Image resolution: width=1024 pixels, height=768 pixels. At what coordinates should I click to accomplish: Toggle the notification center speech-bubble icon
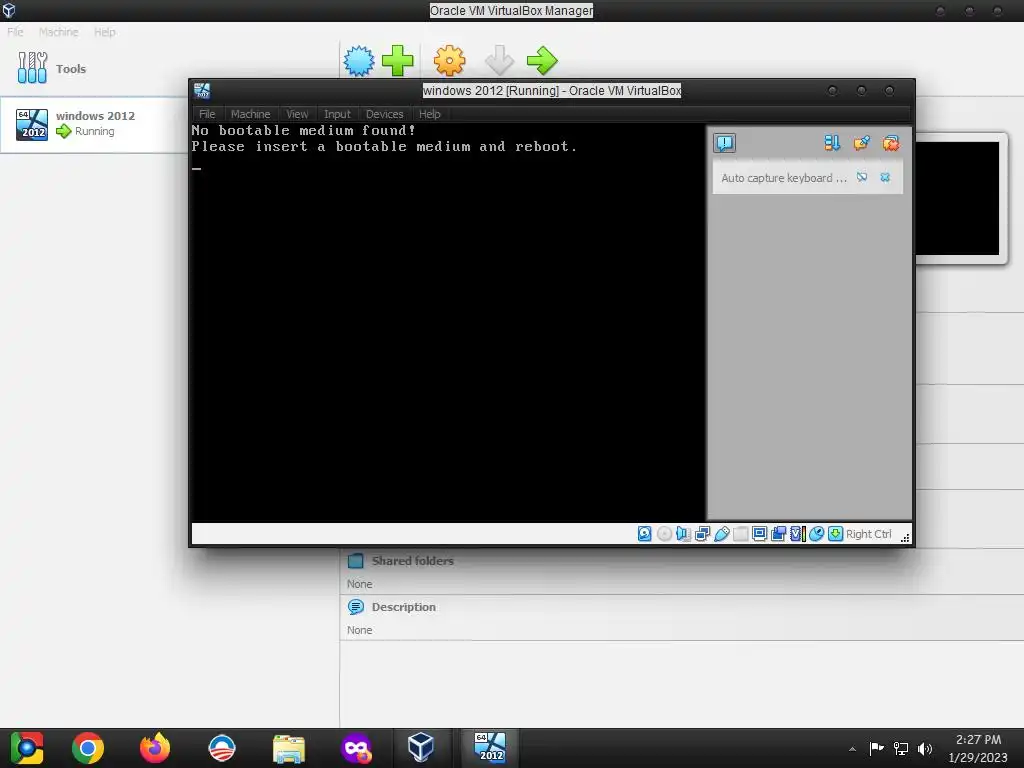(x=724, y=143)
